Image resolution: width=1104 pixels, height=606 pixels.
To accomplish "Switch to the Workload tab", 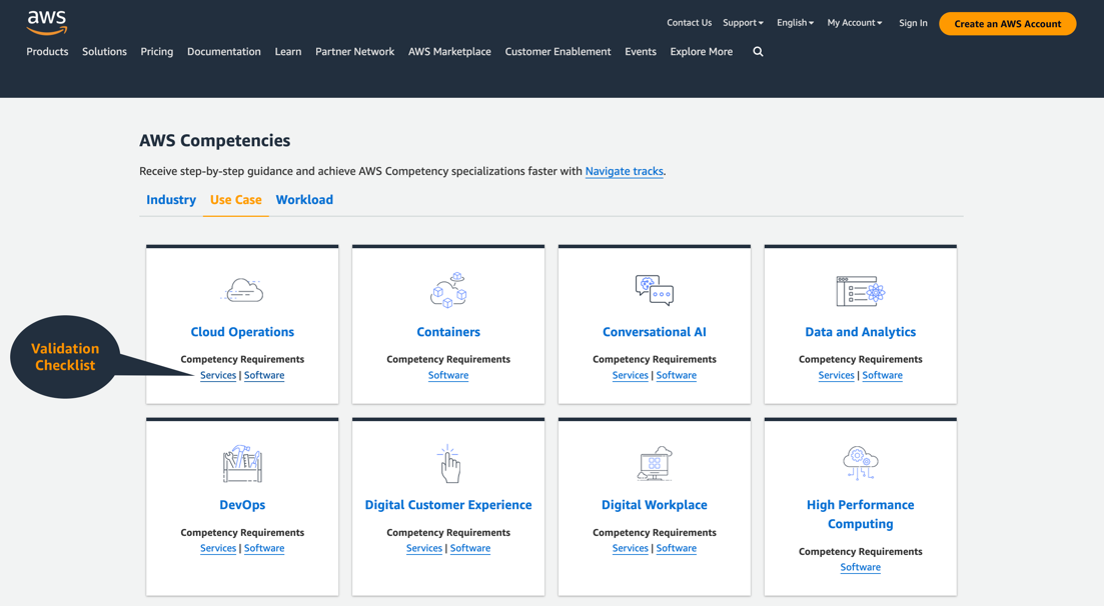I will [304, 200].
